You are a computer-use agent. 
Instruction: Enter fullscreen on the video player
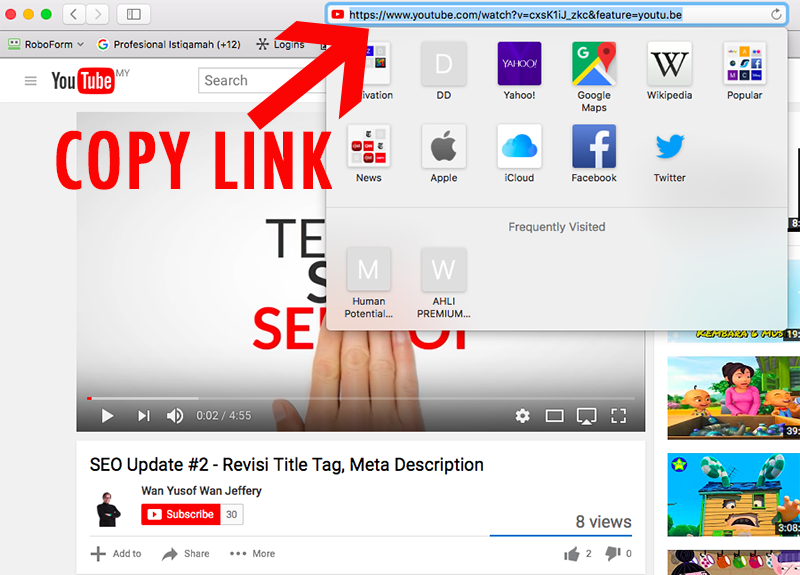tap(618, 416)
